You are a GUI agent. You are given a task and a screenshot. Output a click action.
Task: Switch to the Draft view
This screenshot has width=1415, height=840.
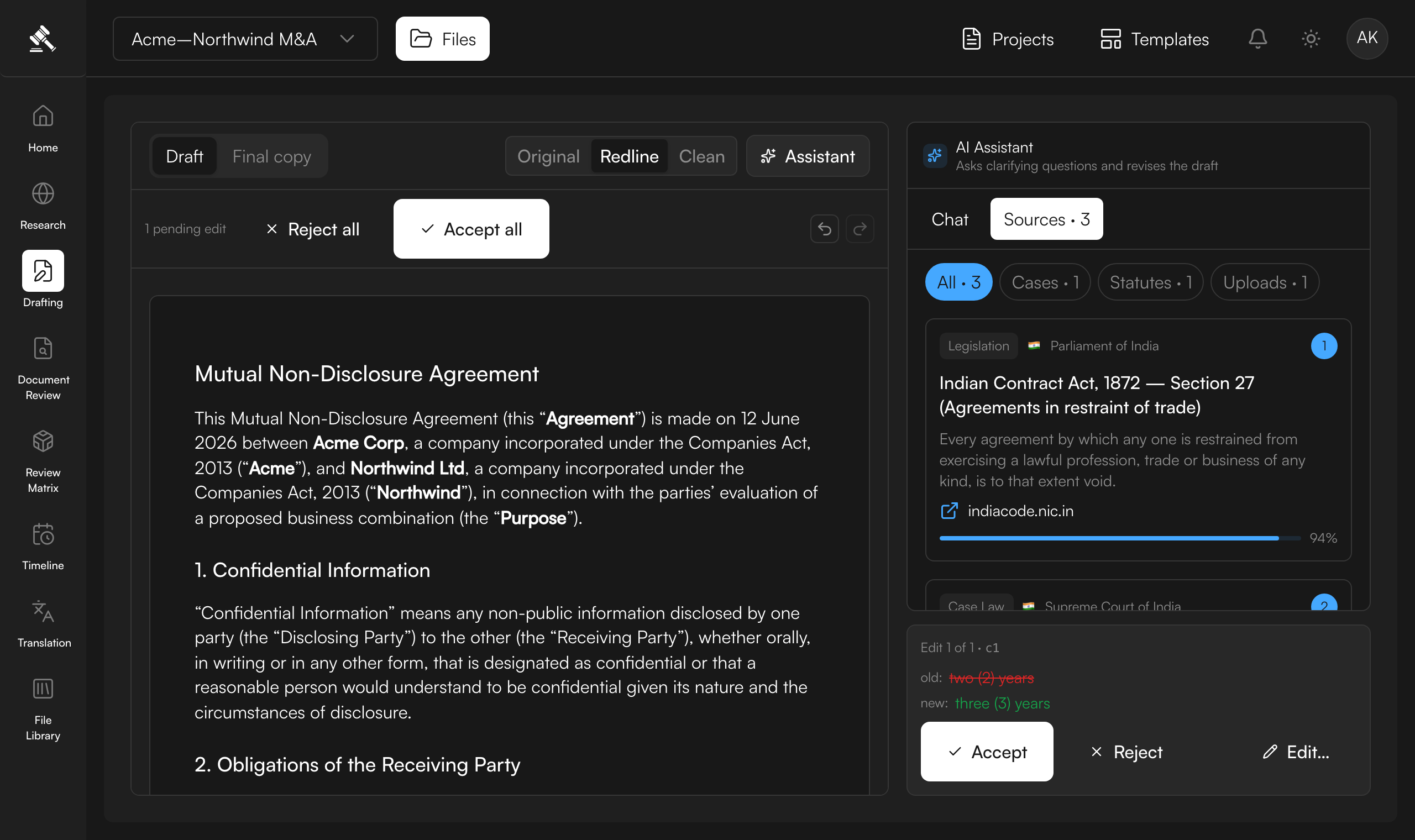[185, 156]
